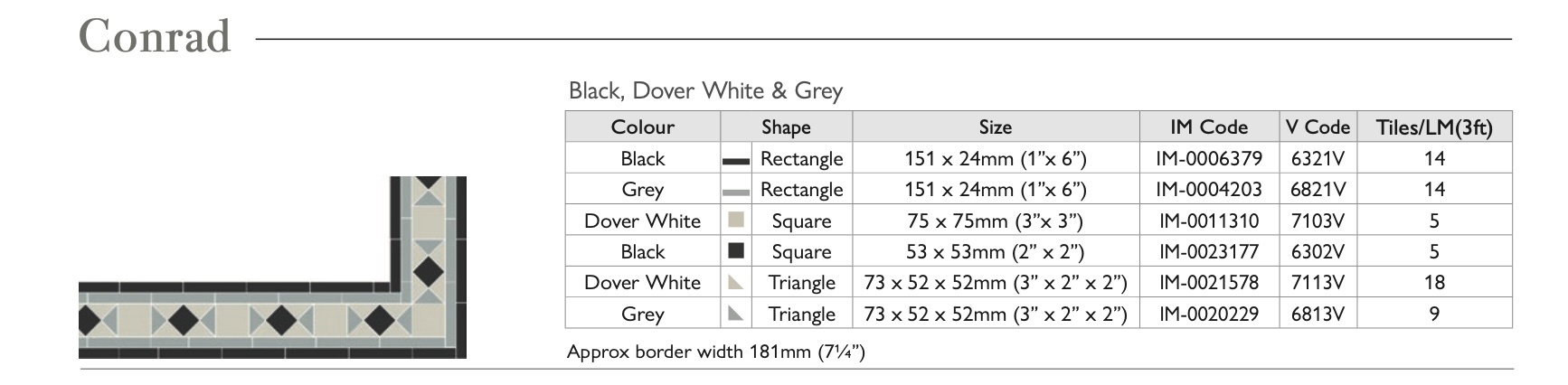Click the grey triangle shape icon
The width and height of the screenshot is (1568, 385).
pyautogui.click(x=736, y=314)
